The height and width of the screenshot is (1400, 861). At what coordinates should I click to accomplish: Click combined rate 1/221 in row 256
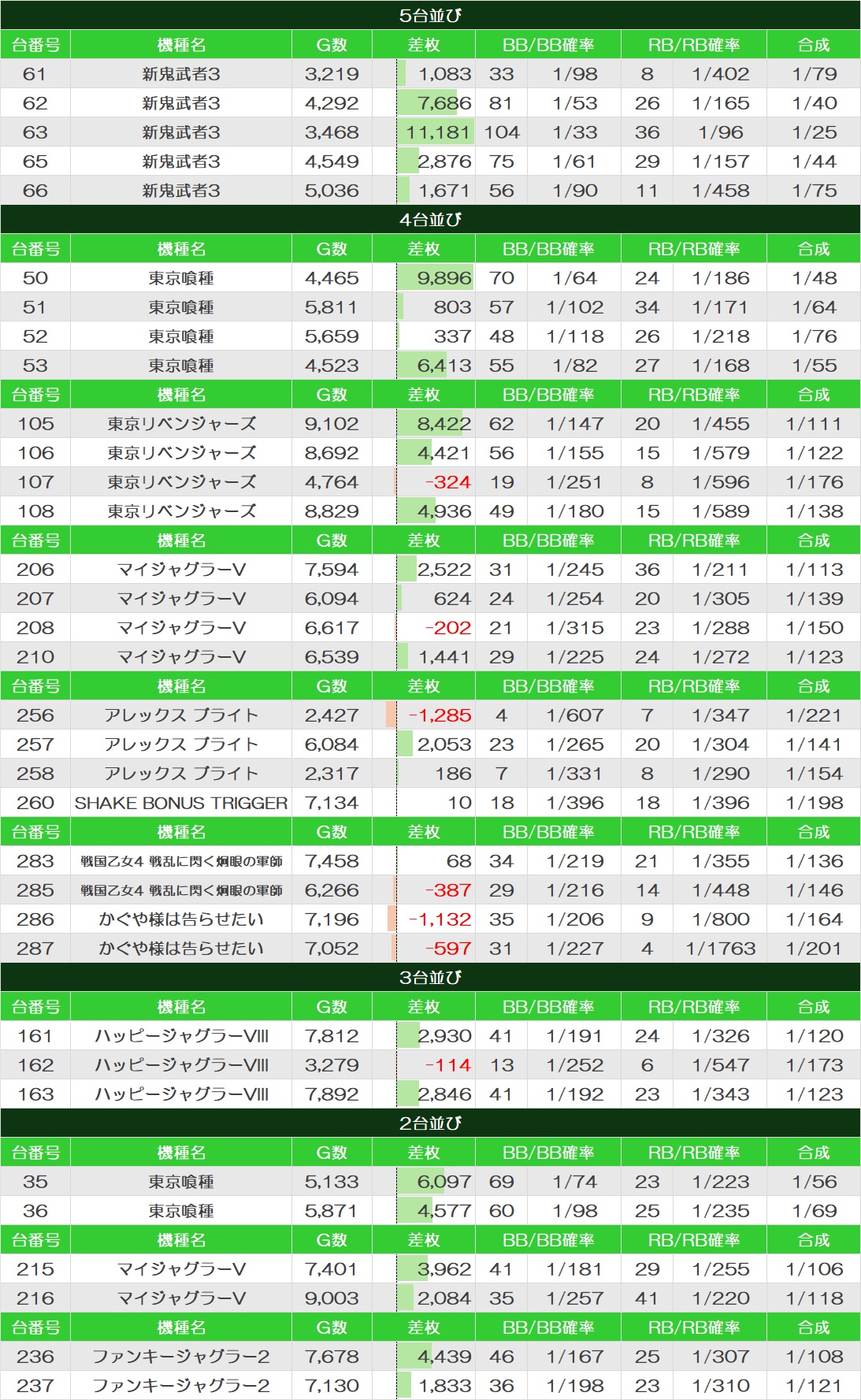click(814, 715)
